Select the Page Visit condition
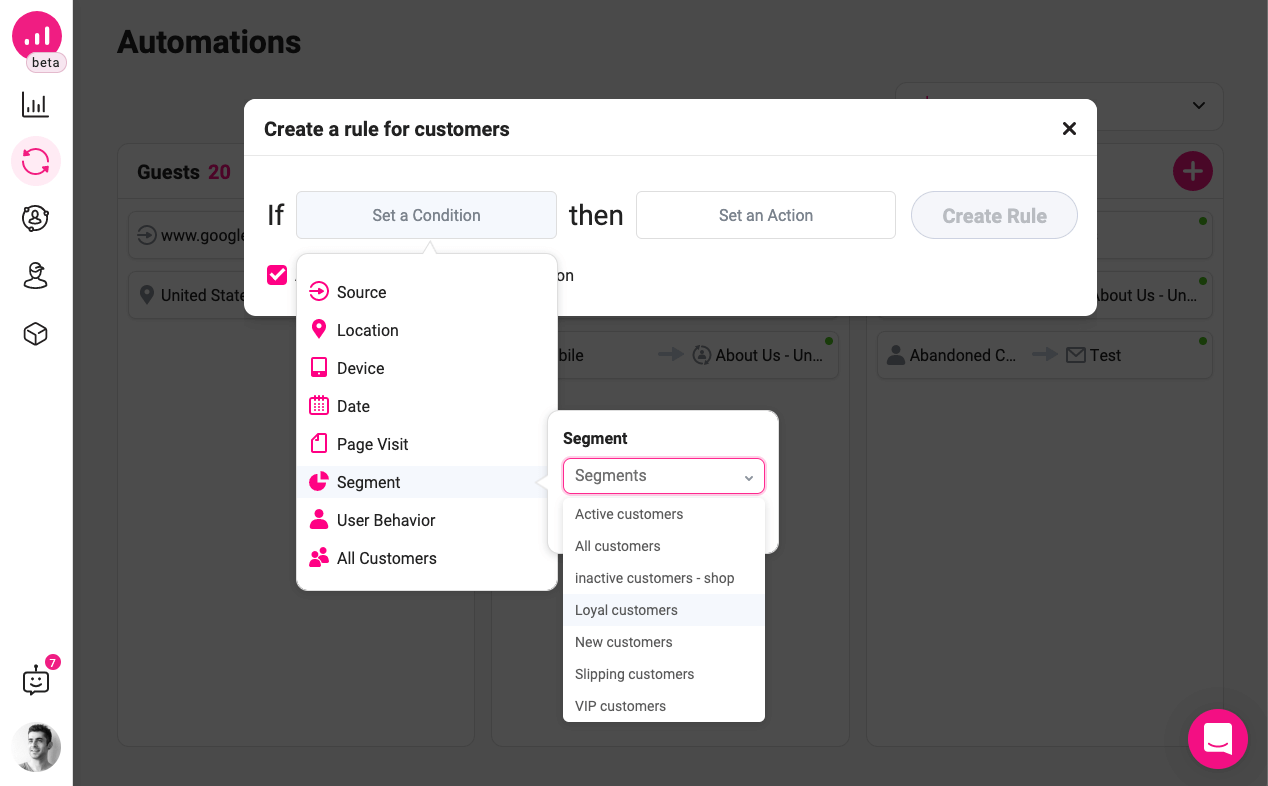This screenshot has height=786, width=1268. pyautogui.click(x=427, y=444)
